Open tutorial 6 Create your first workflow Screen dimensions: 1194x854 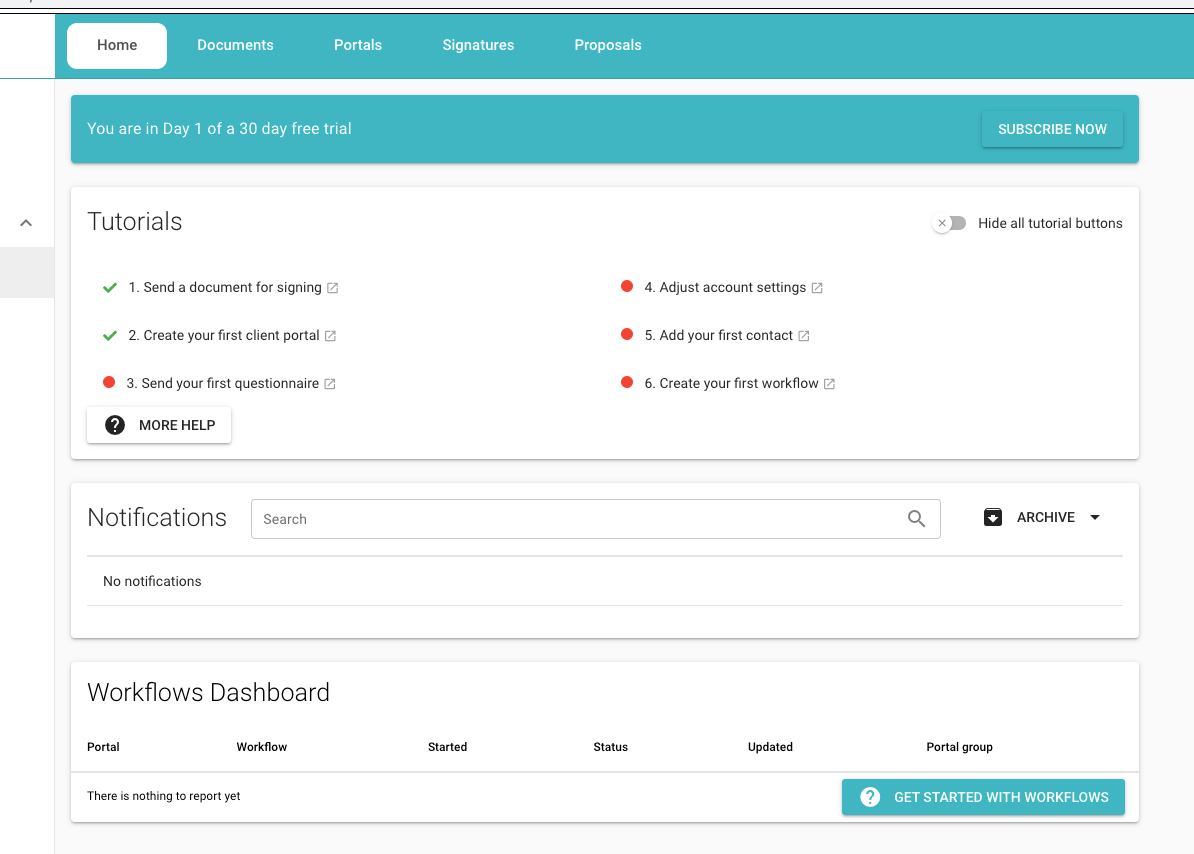731,384
